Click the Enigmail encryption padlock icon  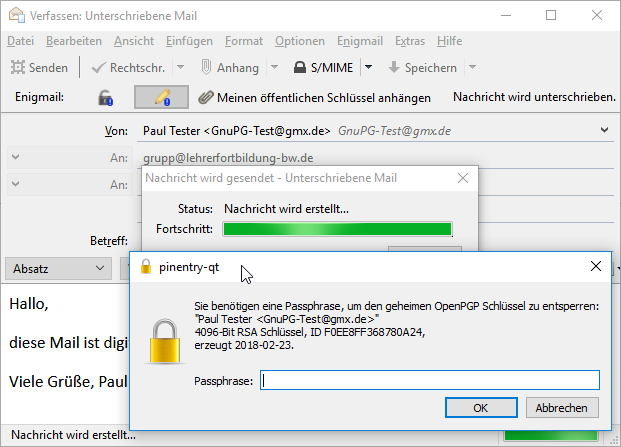click(106, 98)
